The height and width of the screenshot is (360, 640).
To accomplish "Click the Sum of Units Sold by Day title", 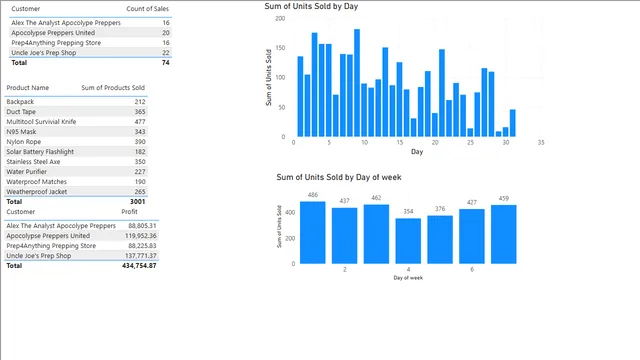I will 311,6.
